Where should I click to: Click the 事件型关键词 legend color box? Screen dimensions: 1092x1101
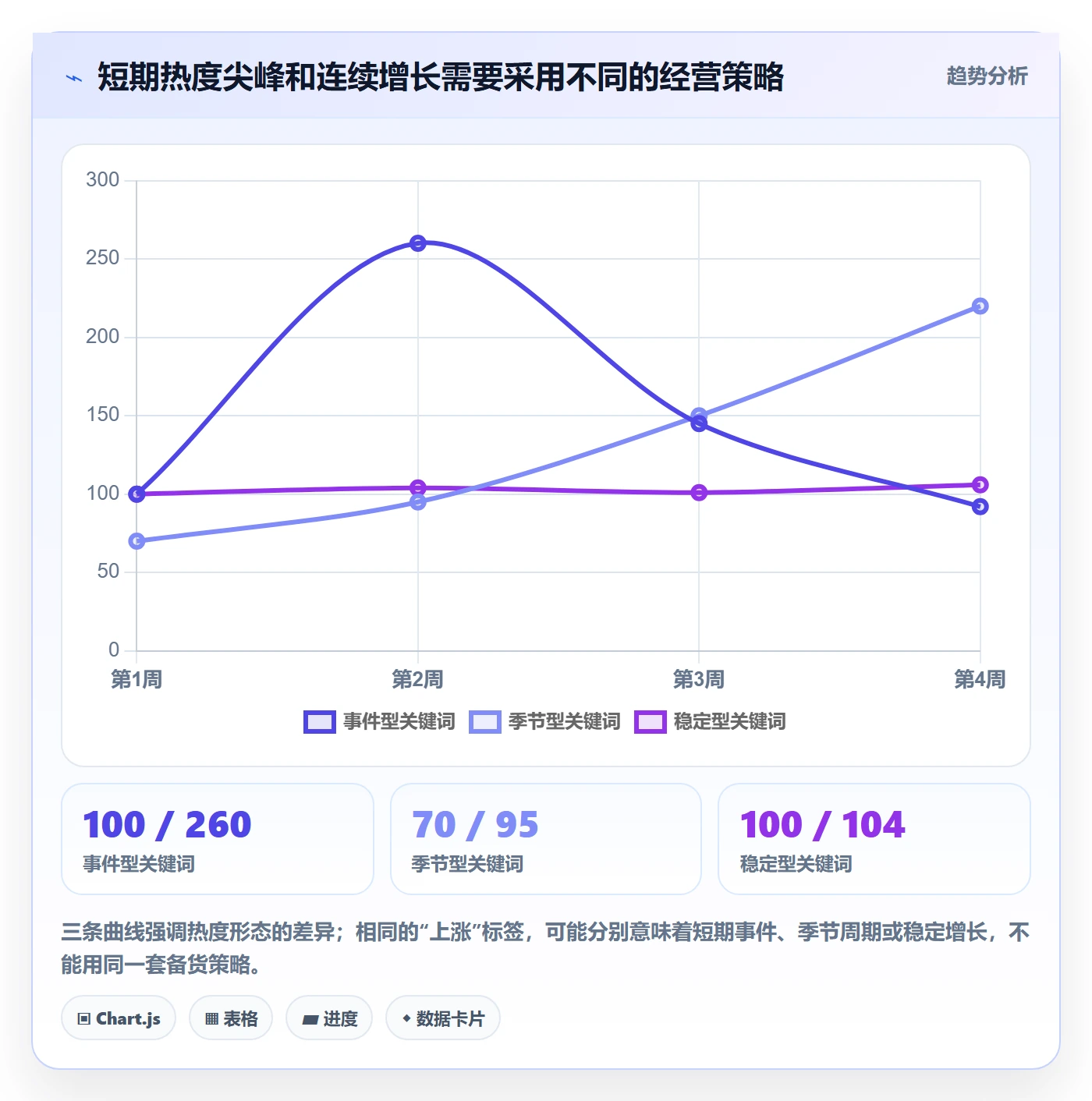click(320, 722)
